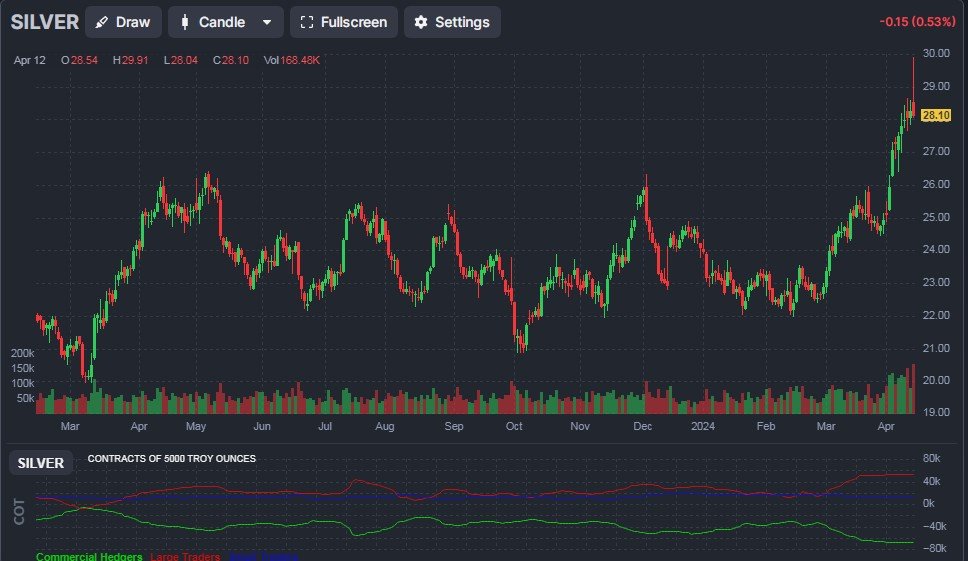Toggle Large Traders legend series
This screenshot has width=968, height=561.
coord(186,556)
